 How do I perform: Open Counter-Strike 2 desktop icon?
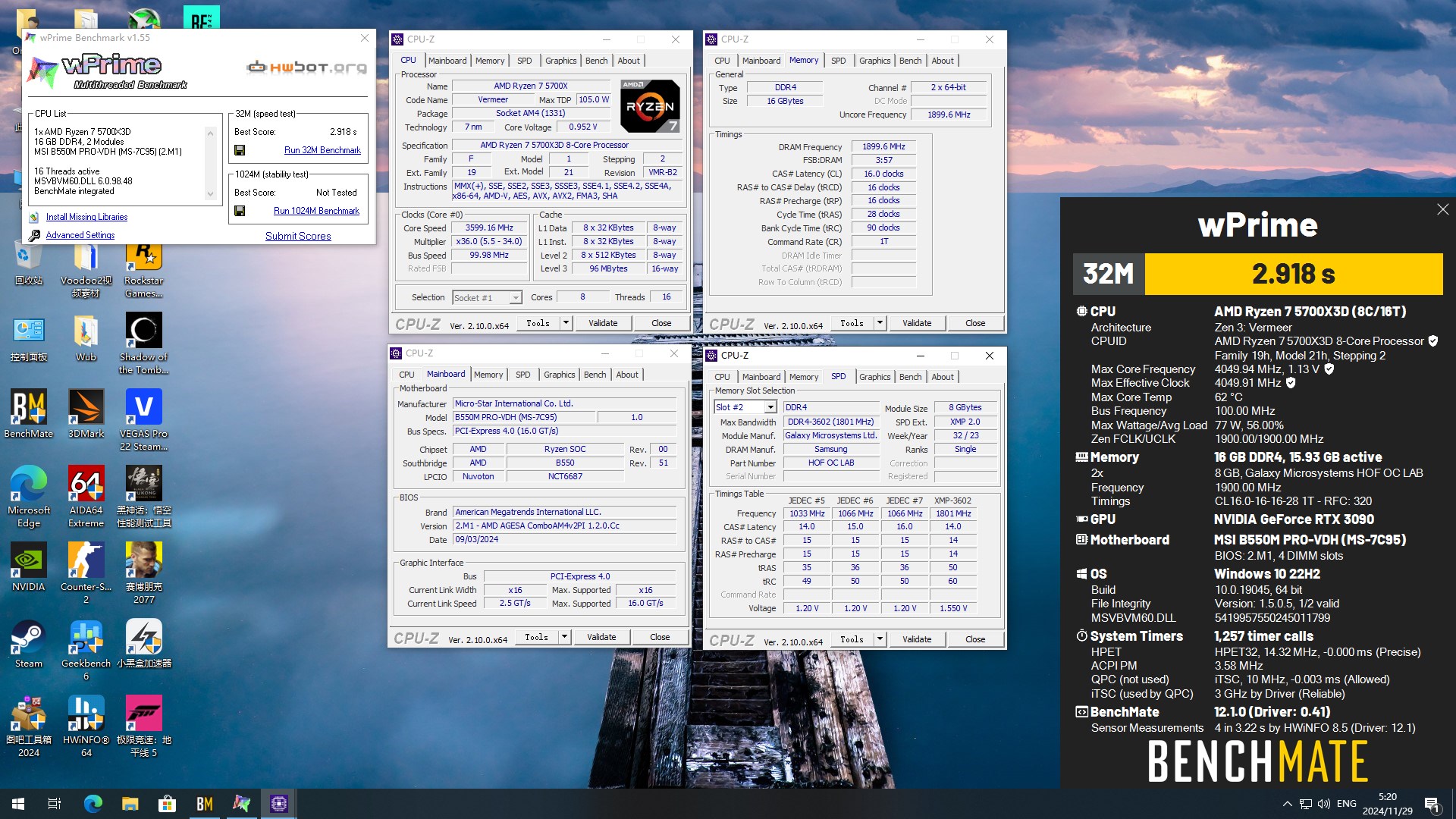86,573
